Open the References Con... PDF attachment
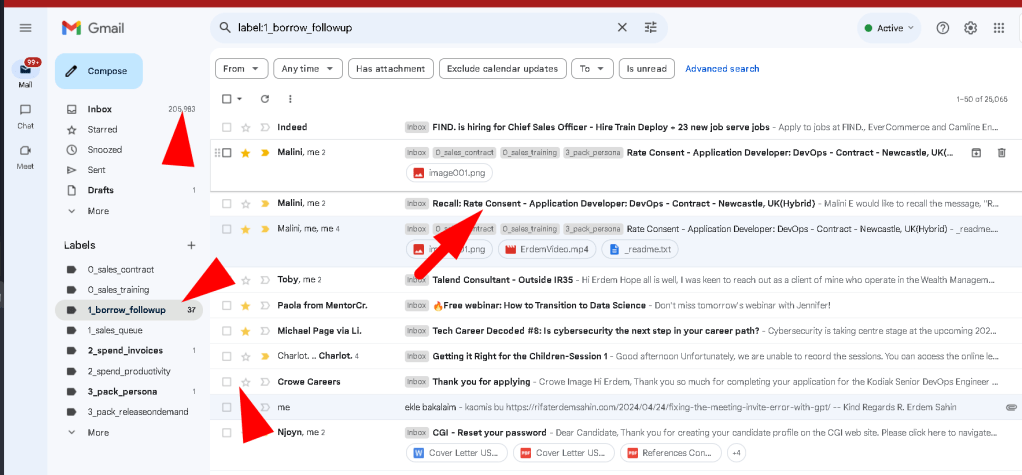This screenshot has width=1022, height=475. coord(671,453)
